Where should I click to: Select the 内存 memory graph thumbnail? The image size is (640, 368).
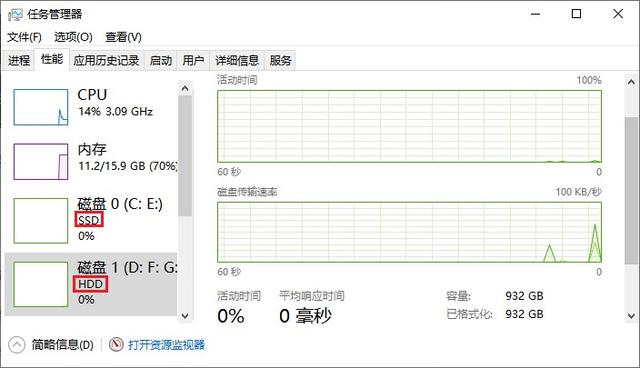[41, 162]
